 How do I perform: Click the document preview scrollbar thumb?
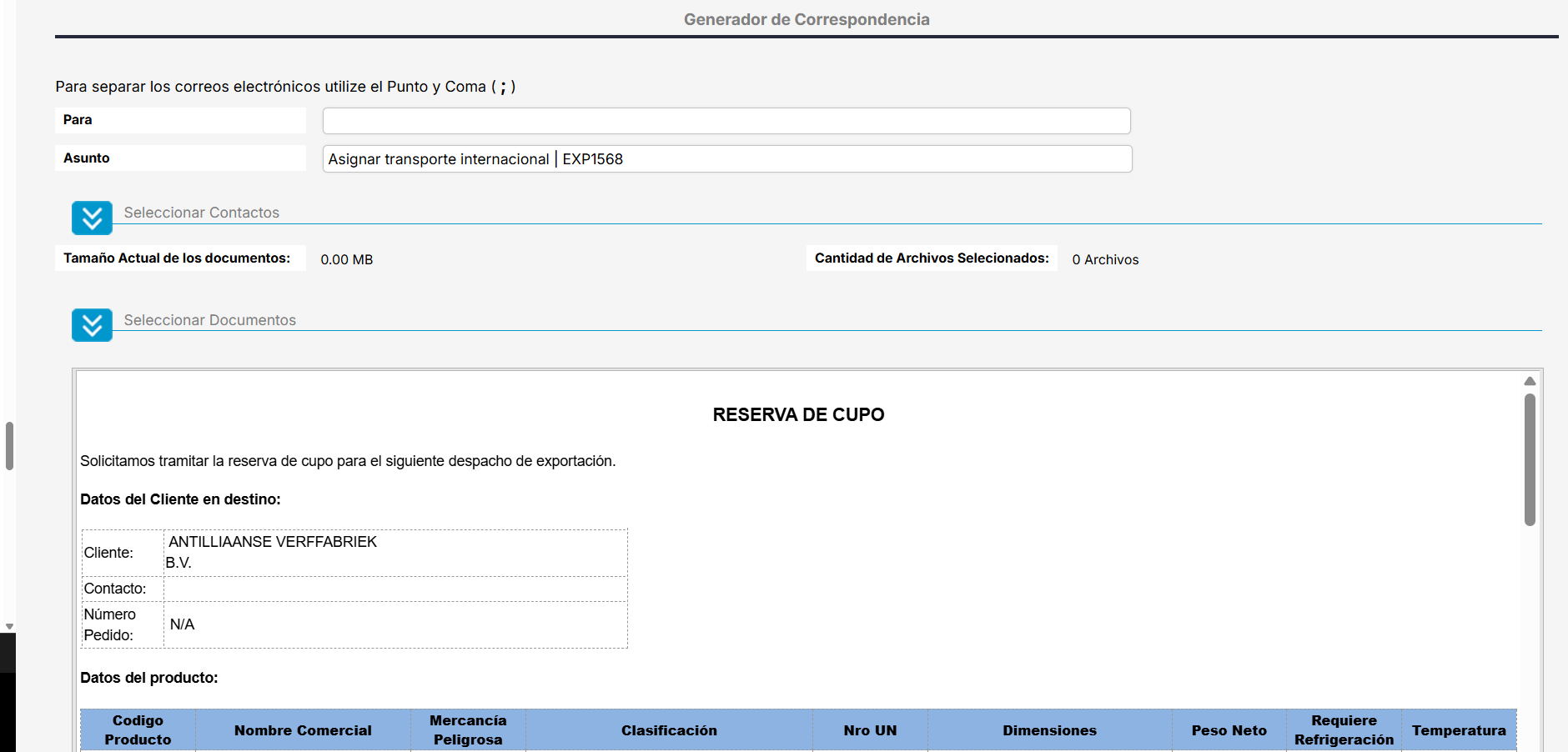click(x=1530, y=459)
